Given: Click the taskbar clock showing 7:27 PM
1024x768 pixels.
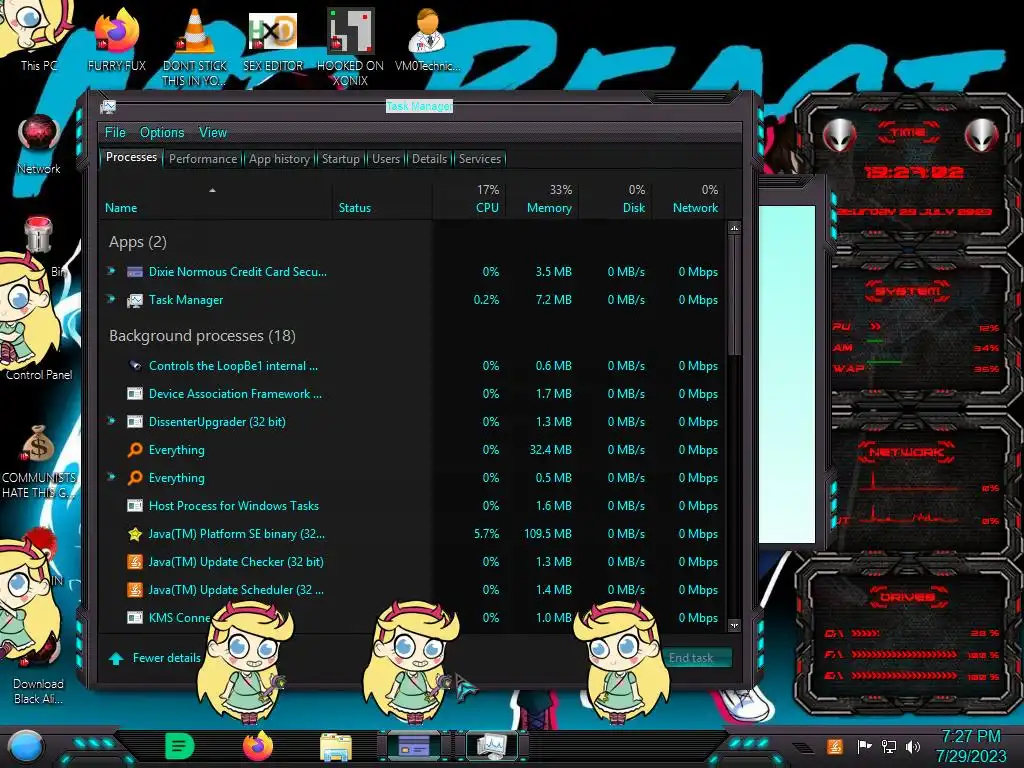Looking at the screenshot, I should [x=971, y=746].
